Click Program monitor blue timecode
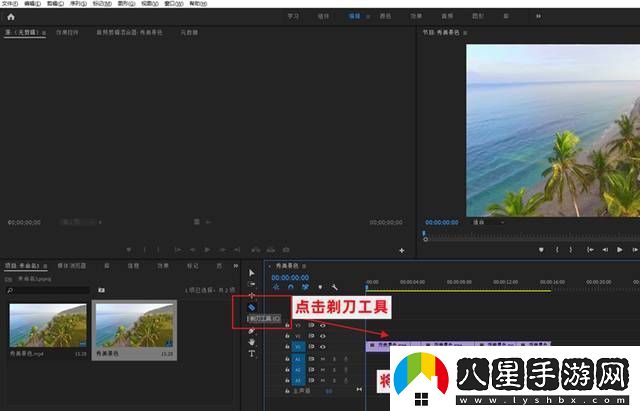Screen dimensions: 640x411 [442, 222]
